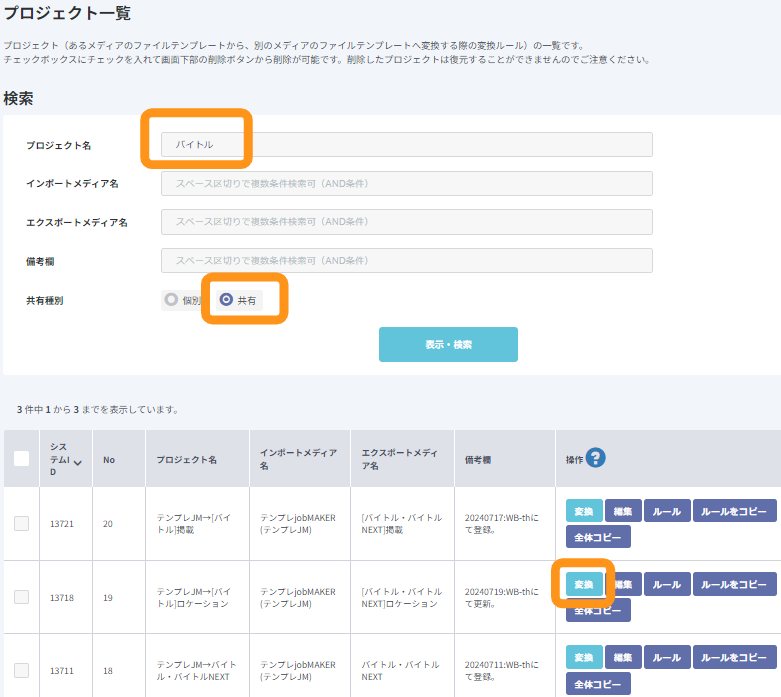781x697 pixels.
Task: Check the row checkbox for system ID 13721
Action: tap(21, 524)
